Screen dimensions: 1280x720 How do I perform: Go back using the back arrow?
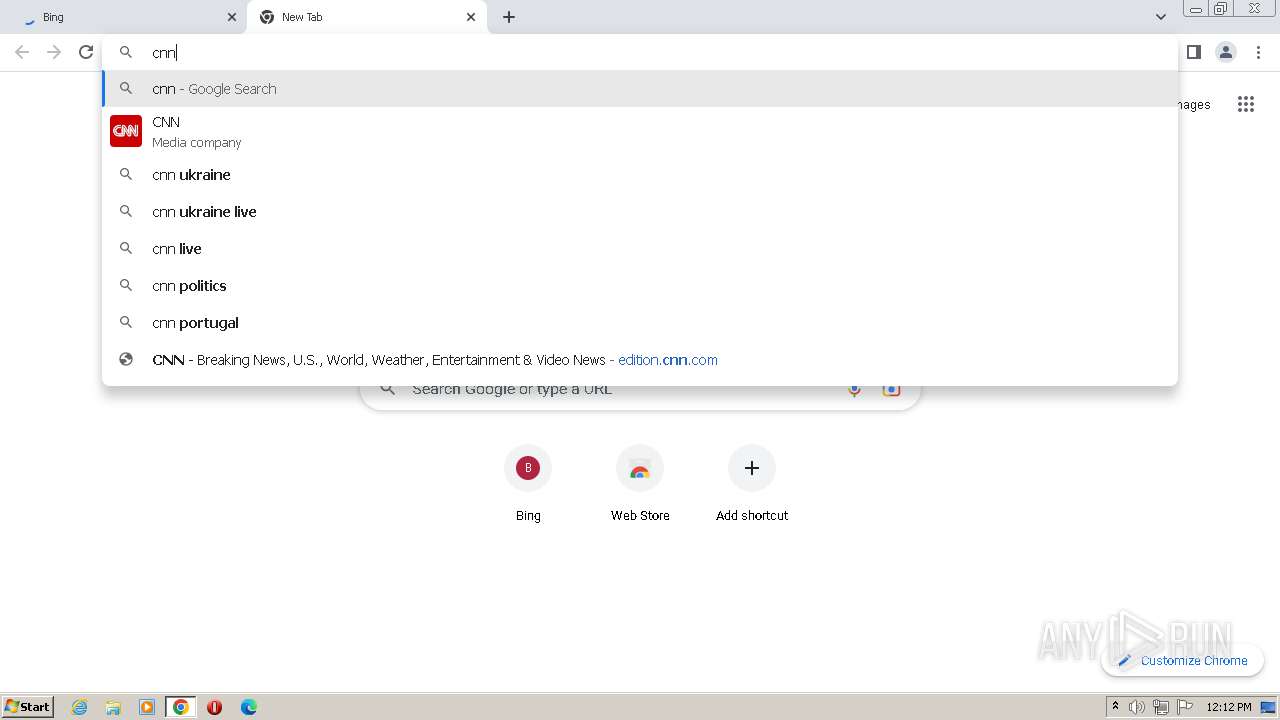pos(22,52)
